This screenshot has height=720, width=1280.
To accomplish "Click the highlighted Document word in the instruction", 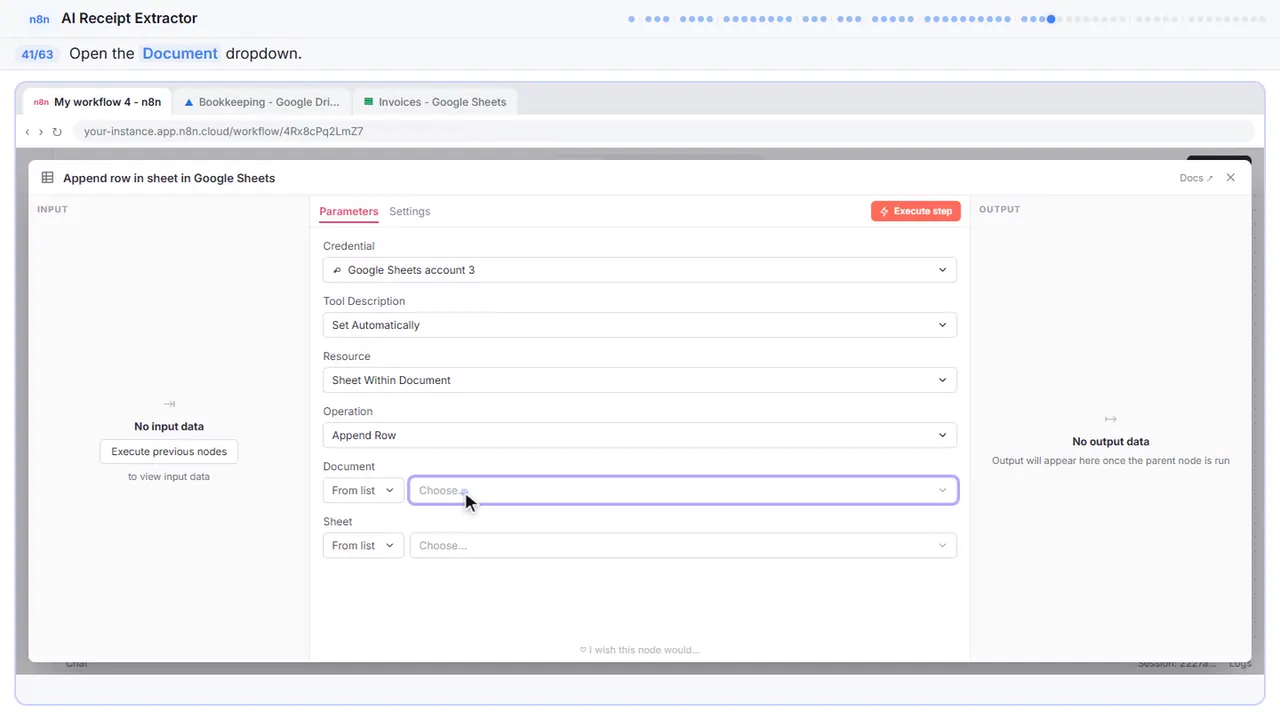I will click(180, 54).
